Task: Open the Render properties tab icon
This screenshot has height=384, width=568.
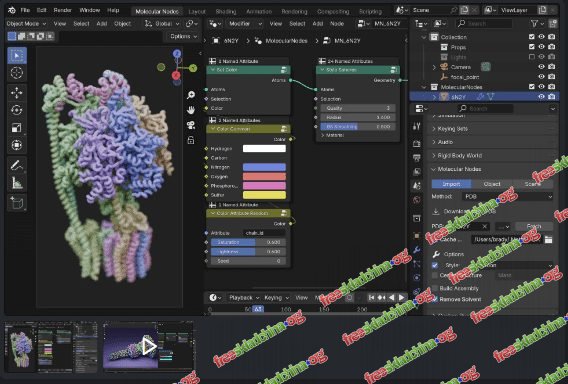Action: point(417,144)
